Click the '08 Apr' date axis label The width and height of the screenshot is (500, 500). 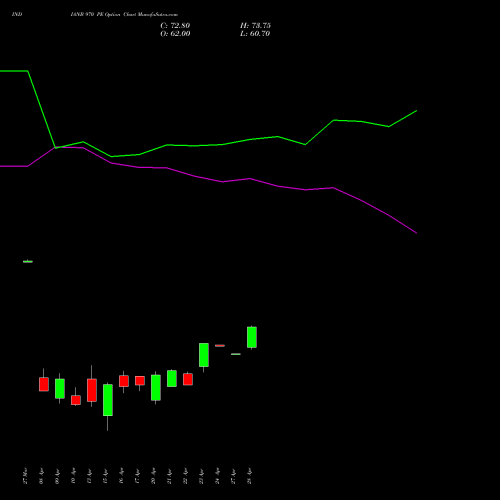tap(41, 476)
